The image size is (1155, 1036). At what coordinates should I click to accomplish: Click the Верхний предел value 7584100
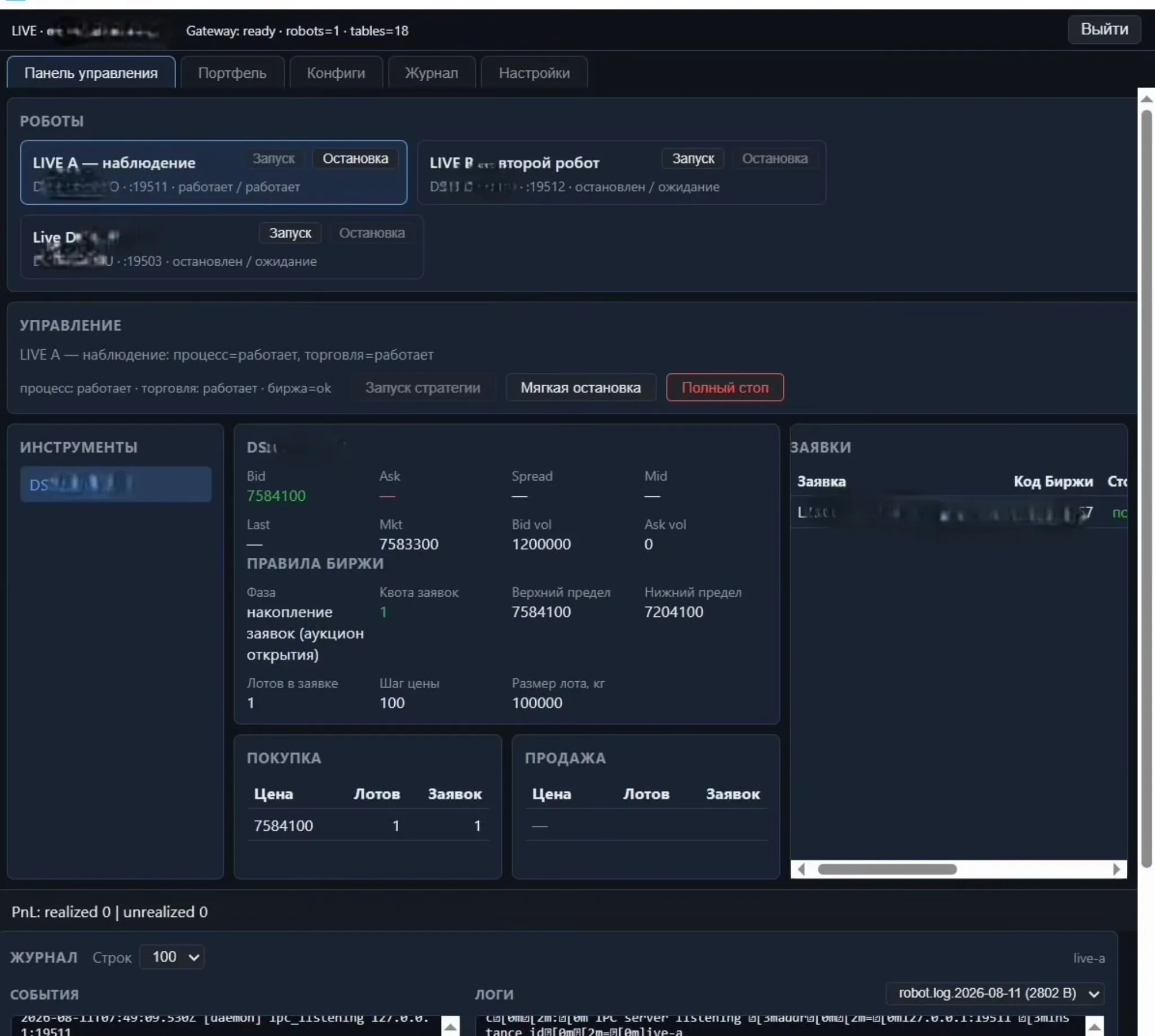(541, 612)
